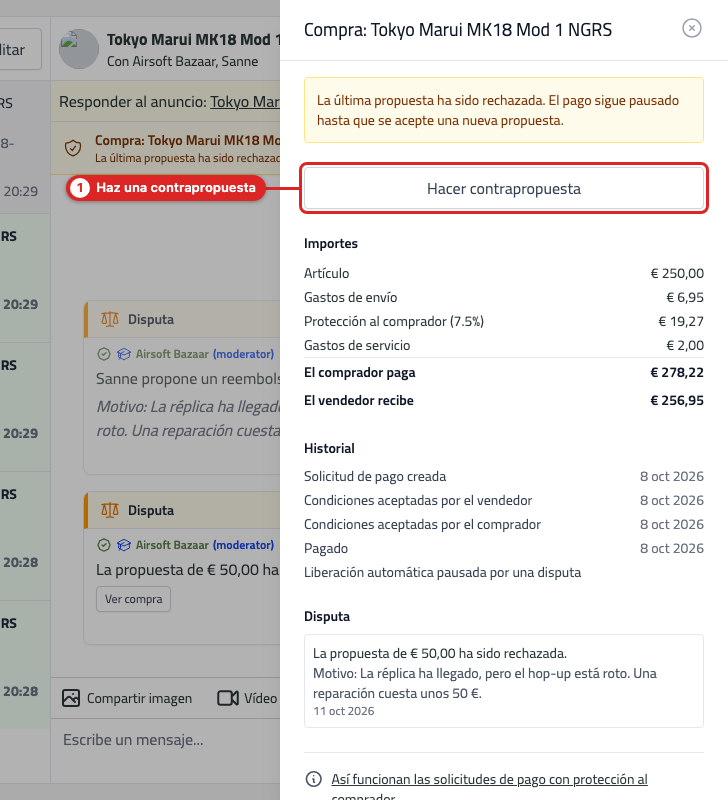Screen dimensions: 728x800
Task: Click the shield icon on Compra banner
Action: click(x=73, y=148)
